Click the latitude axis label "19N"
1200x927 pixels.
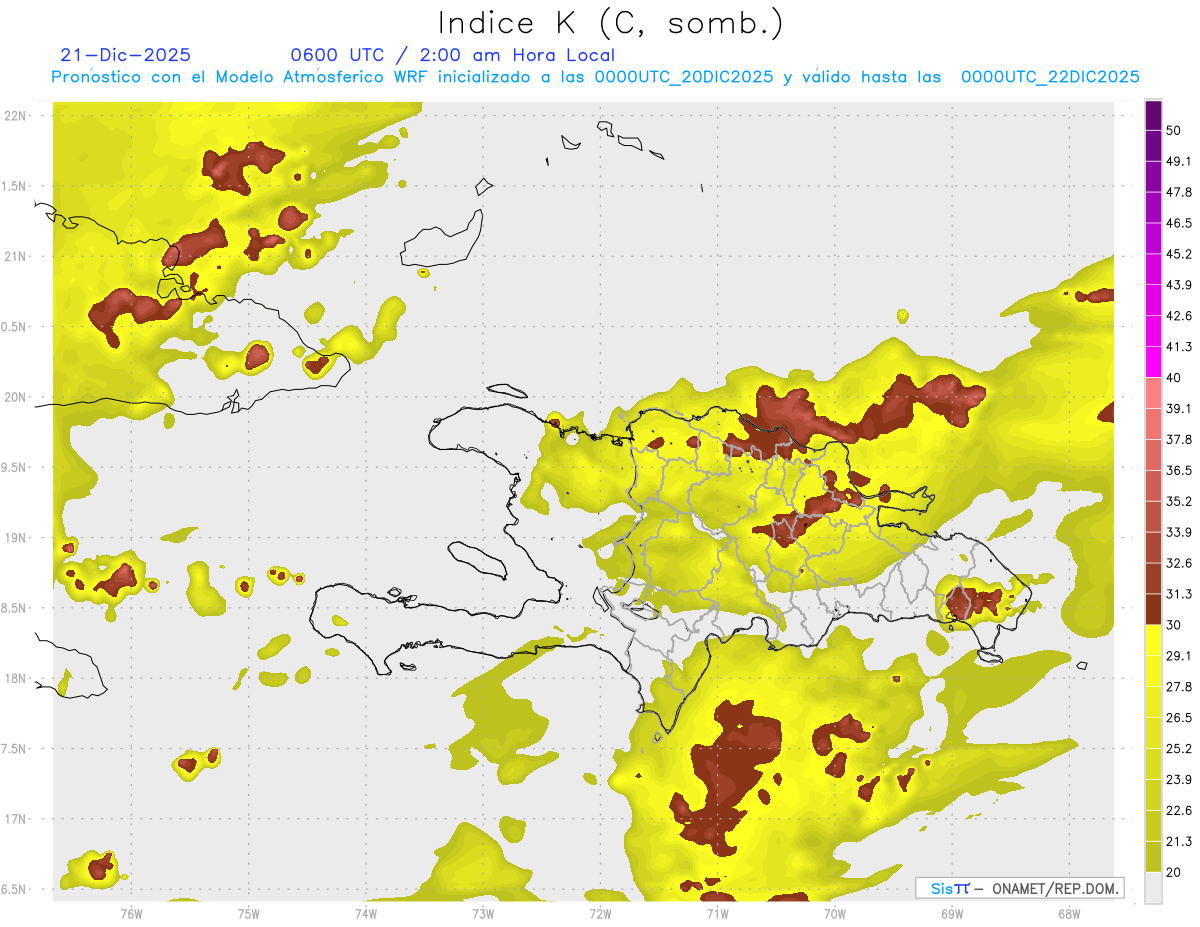point(17,538)
